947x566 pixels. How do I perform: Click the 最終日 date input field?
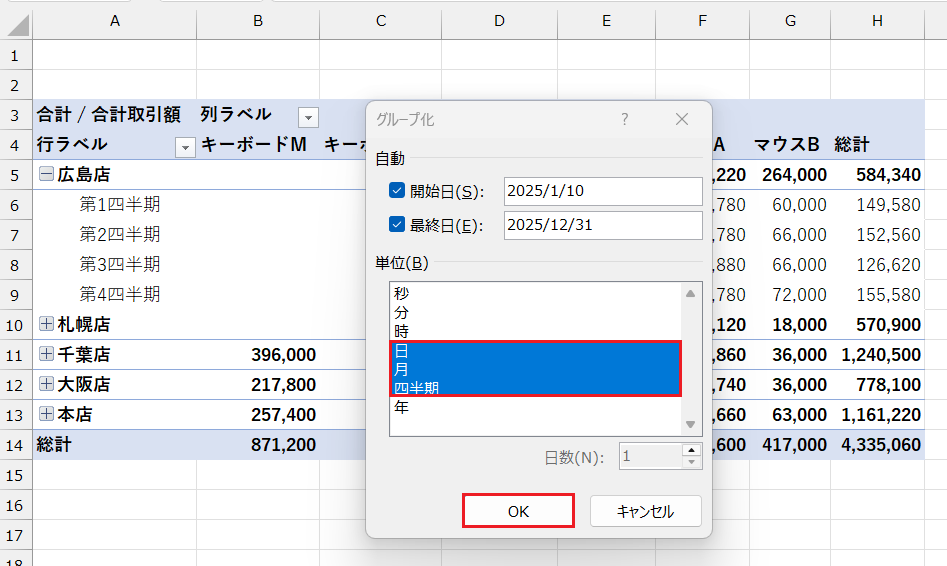[x=603, y=225]
